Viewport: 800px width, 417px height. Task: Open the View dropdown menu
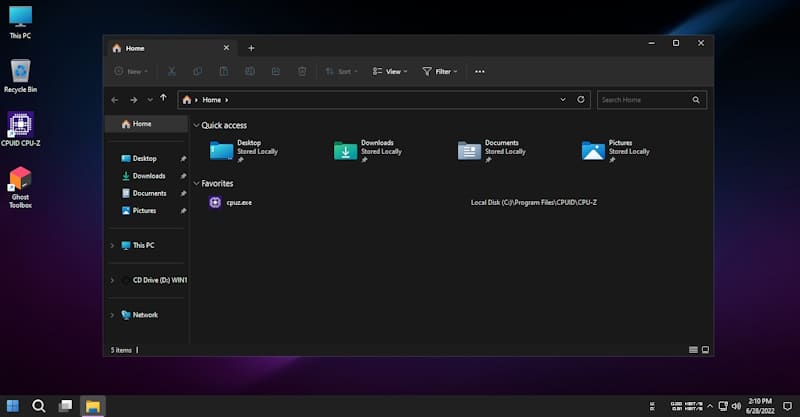pos(387,72)
